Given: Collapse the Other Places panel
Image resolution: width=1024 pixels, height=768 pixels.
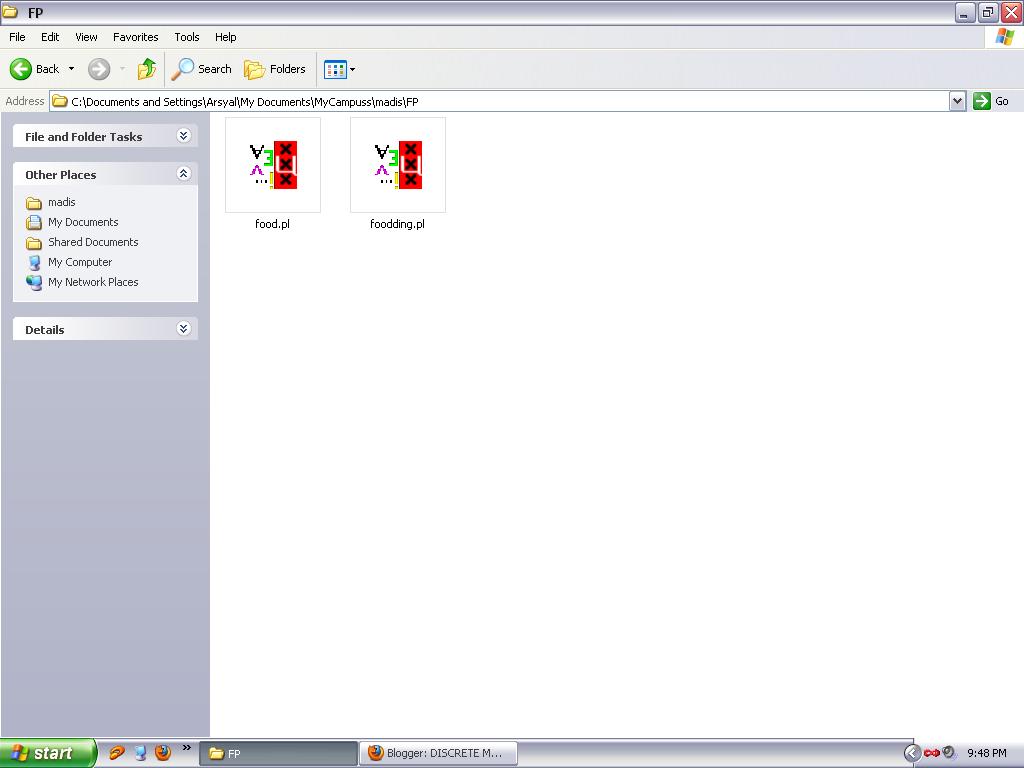Looking at the screenshot, I should 184,174.
